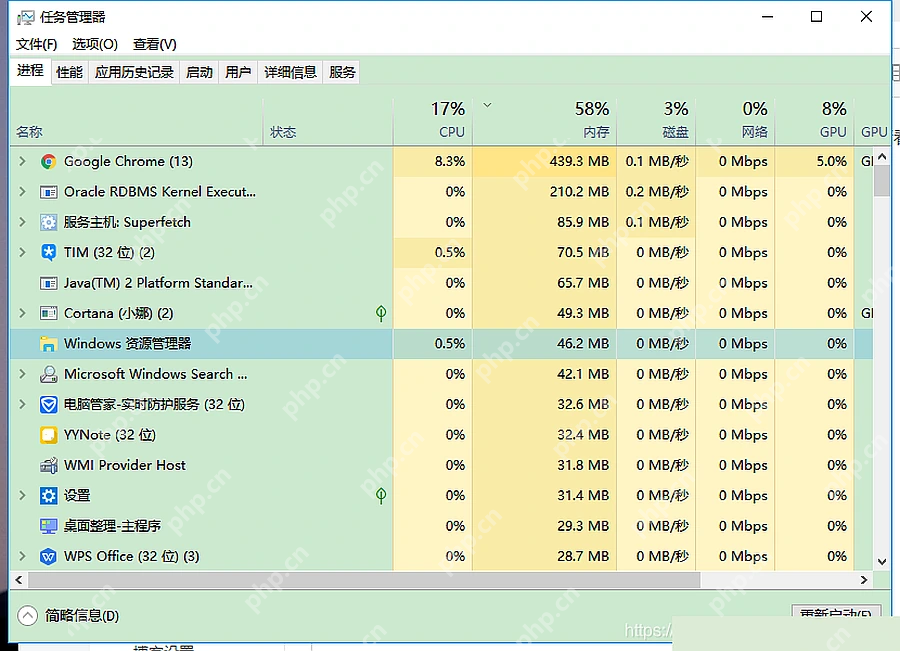Click the Java(TM) 2 Platform icon
This screenshot has width=900, height=651.
pos(48,283)
